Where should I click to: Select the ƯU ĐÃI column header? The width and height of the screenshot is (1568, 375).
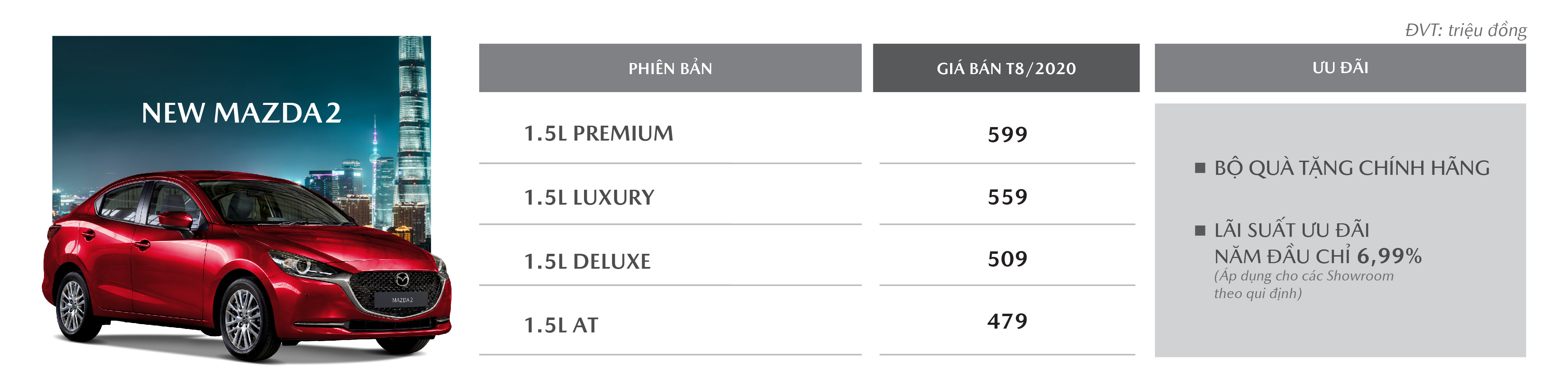pyautogui.click(x=1340, y=68)
